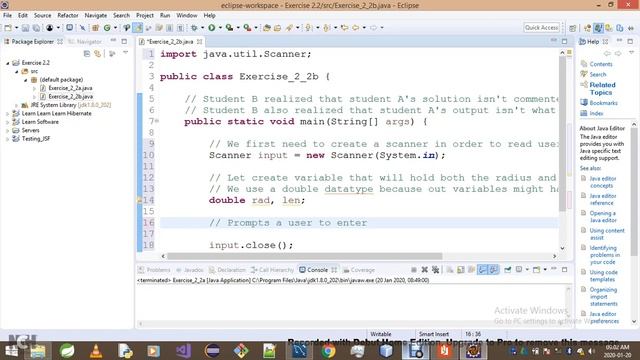Toggle Show Console When Standard Out Changes
This screenshot has width=640, height=360.
482,269
